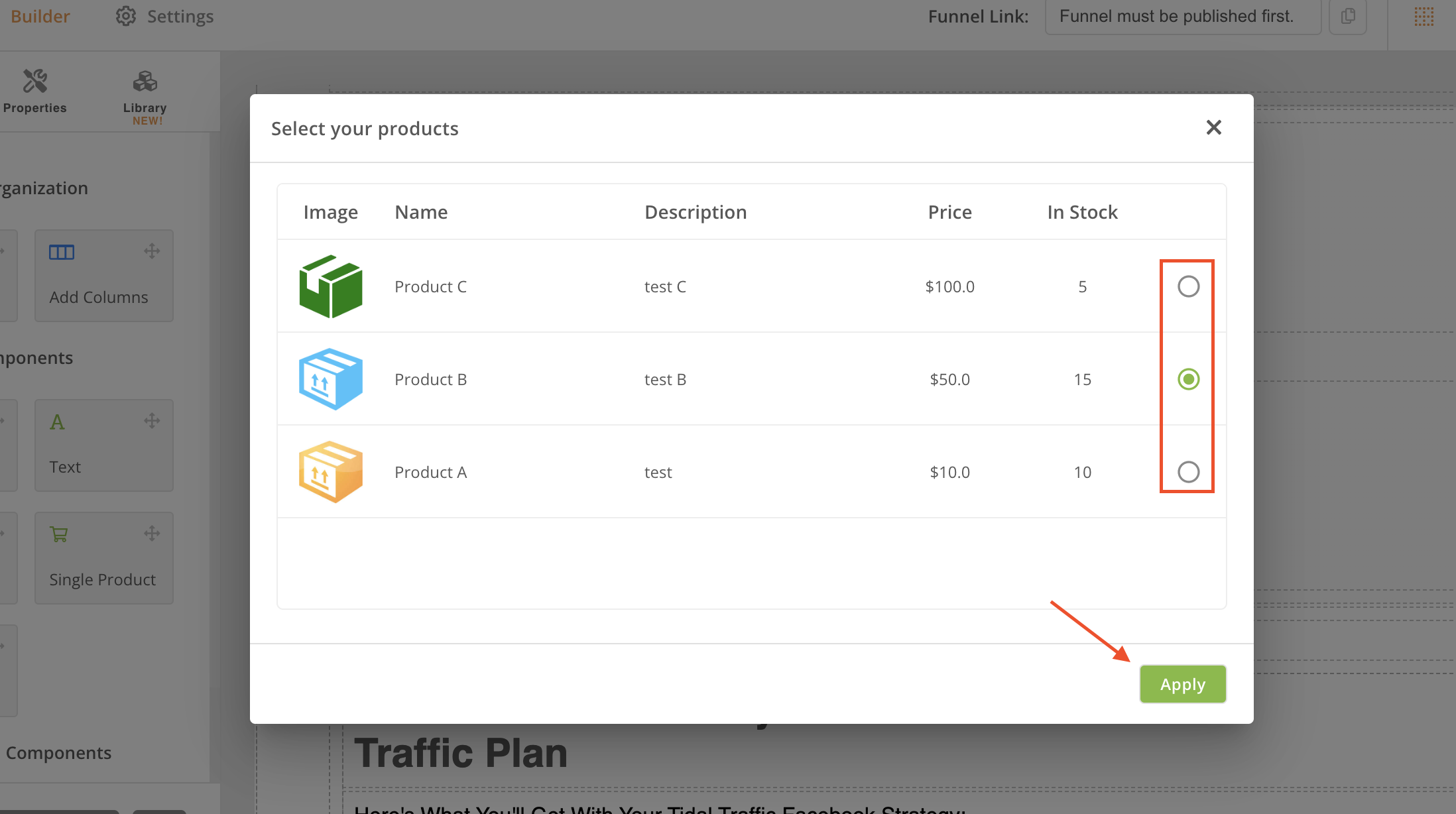Select the Product B radio button
This screenshot has width=1456, height=814.
pos(1188,379)
